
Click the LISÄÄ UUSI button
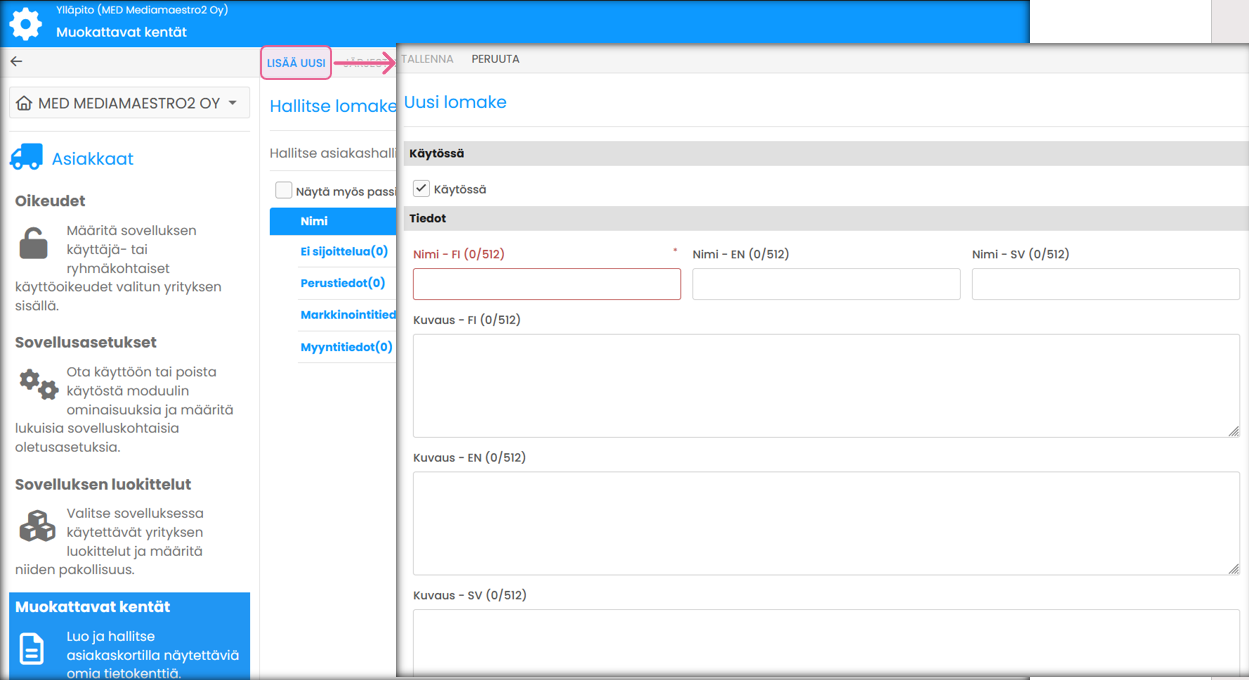click(x=296, y=63)
